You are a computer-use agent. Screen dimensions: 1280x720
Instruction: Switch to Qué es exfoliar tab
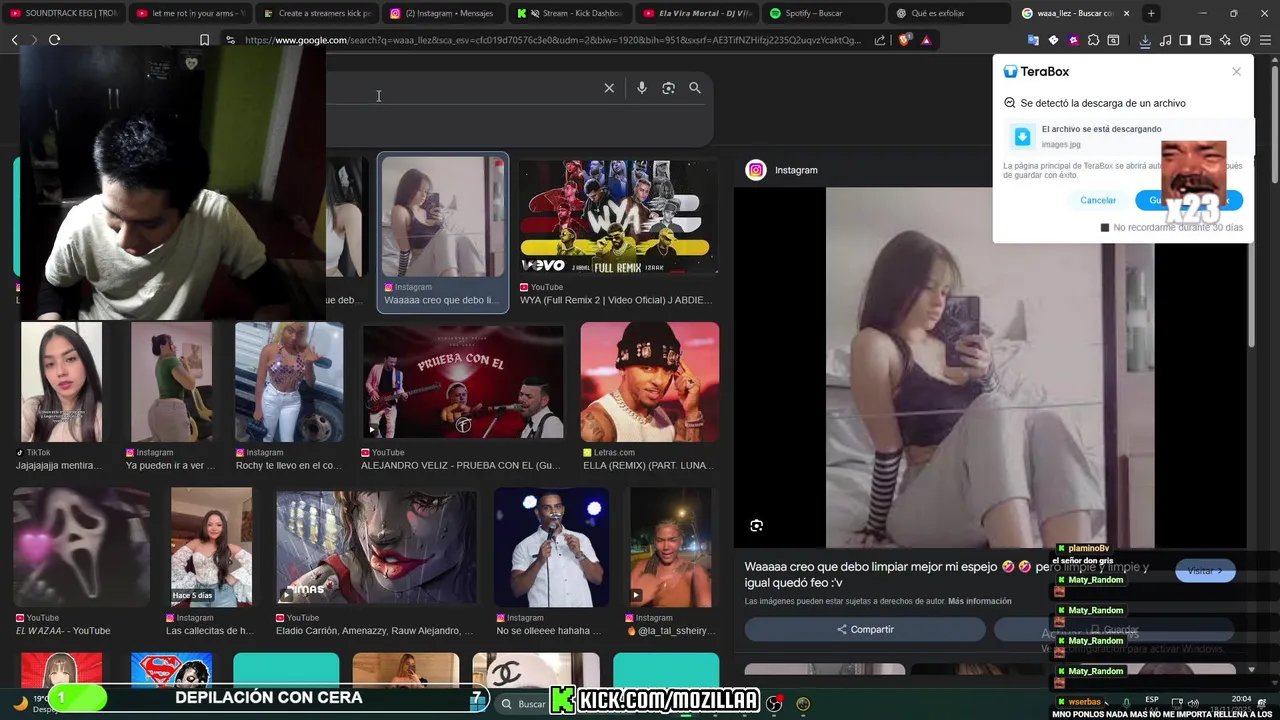click(950, 13)
